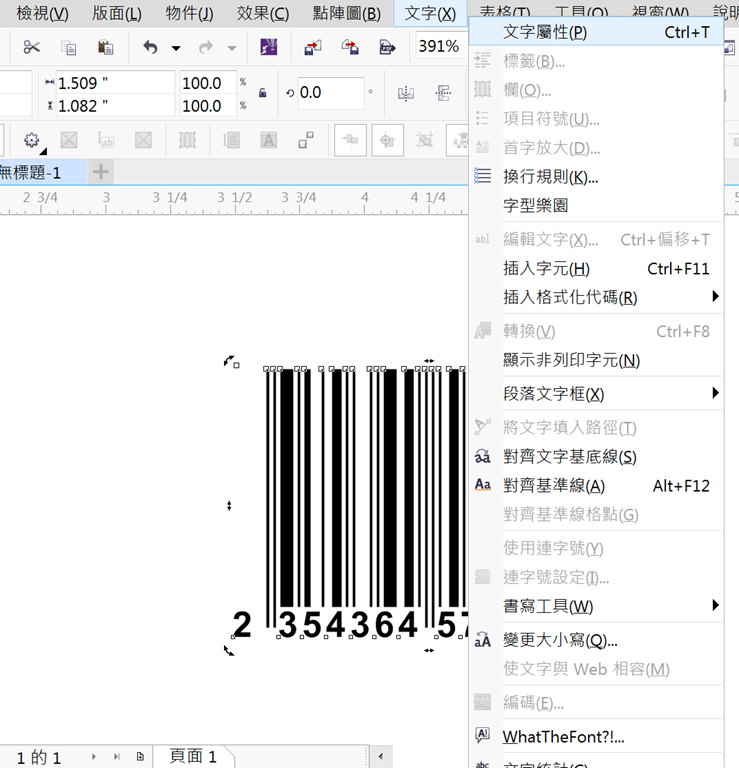Click the Export icon in the toolbar
739x768 pixels.
(x=350, y=47)
